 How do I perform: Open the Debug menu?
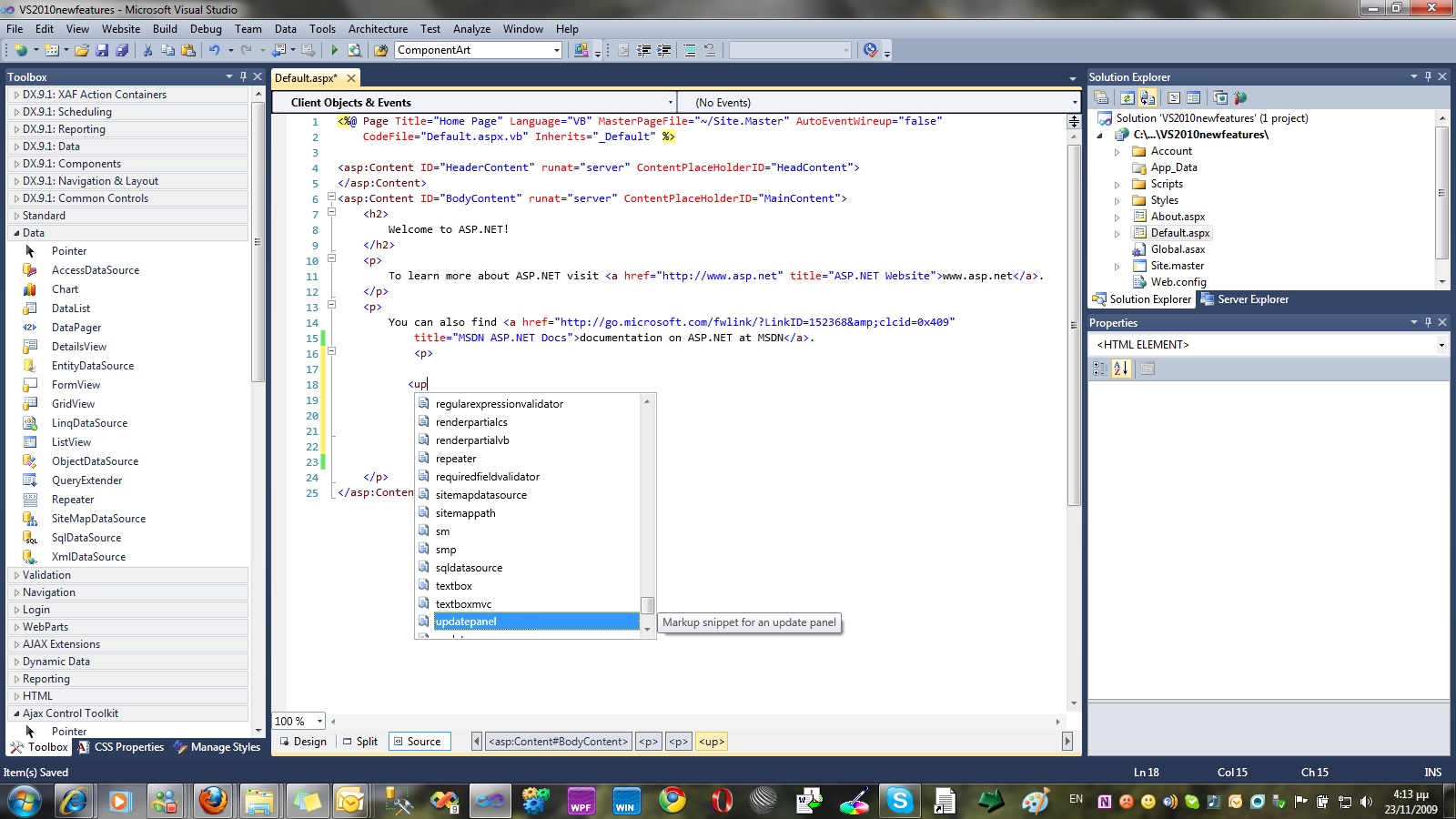pyautogui.click(x=206, y=29)
